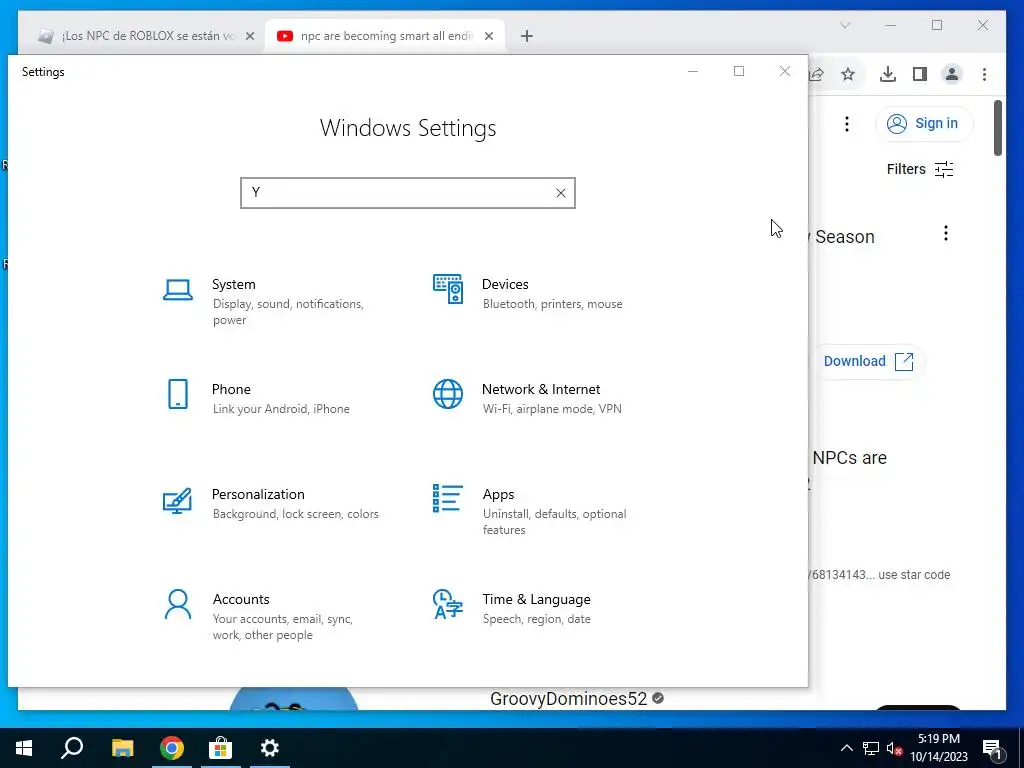Open the Time & Language icon
Image resolution: width=1024 pixels, height=768 pixels.
click(x=448, y=604)
